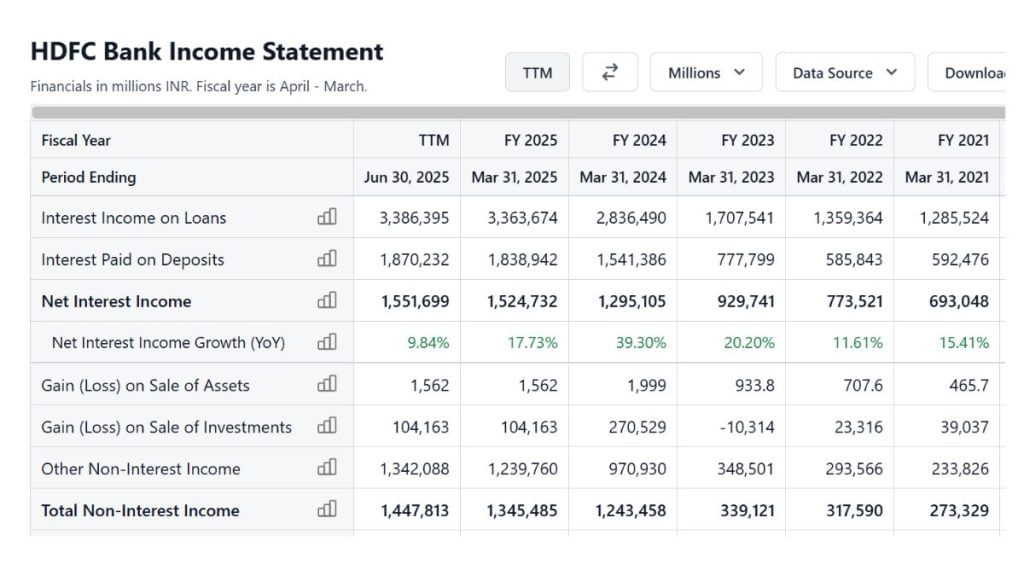Click the Gain (Loss) on Sale of Investments label

tap(167, 427)
